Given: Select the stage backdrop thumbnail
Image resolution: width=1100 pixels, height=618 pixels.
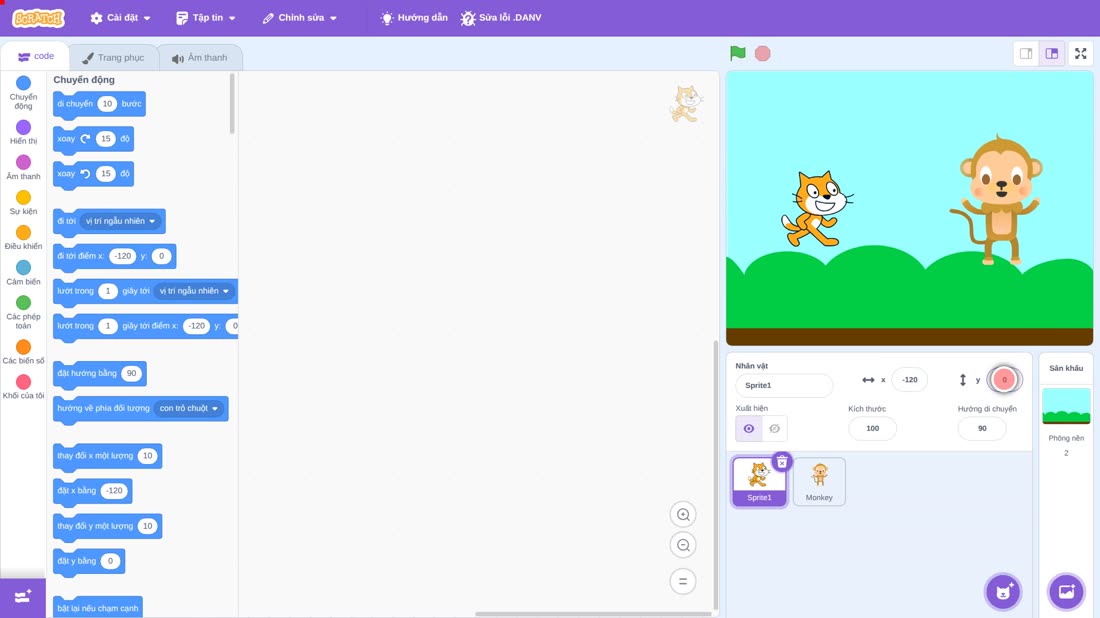Looking at the screenshot, I should [x=1066, y=406].
